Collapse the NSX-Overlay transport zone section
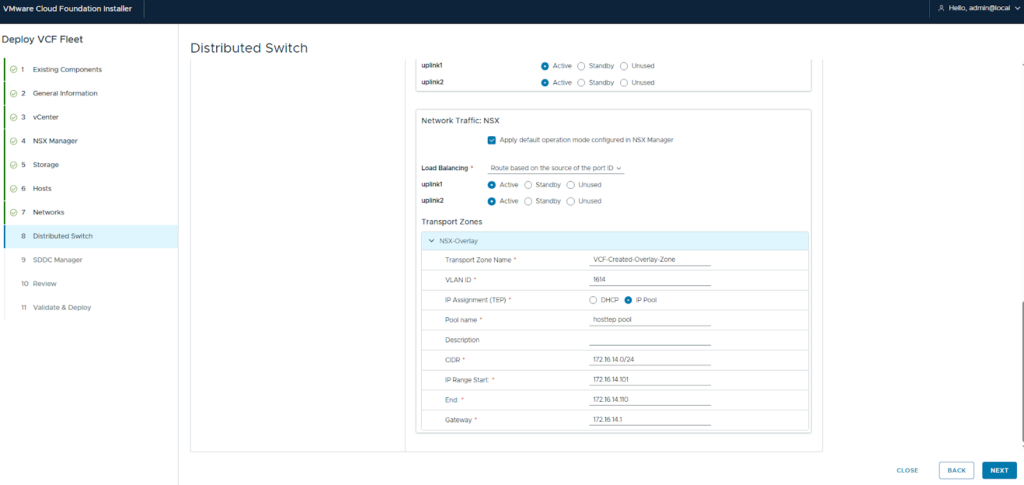Viewport: 1024px width, 485px height. (x=431, y=241)
